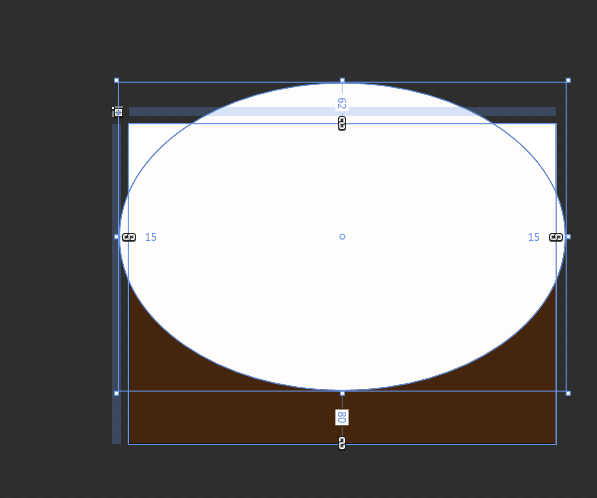Click the top-center resize handle of the ellipse
This screenshot has height=498, width=597.
[x=342, y=80]
